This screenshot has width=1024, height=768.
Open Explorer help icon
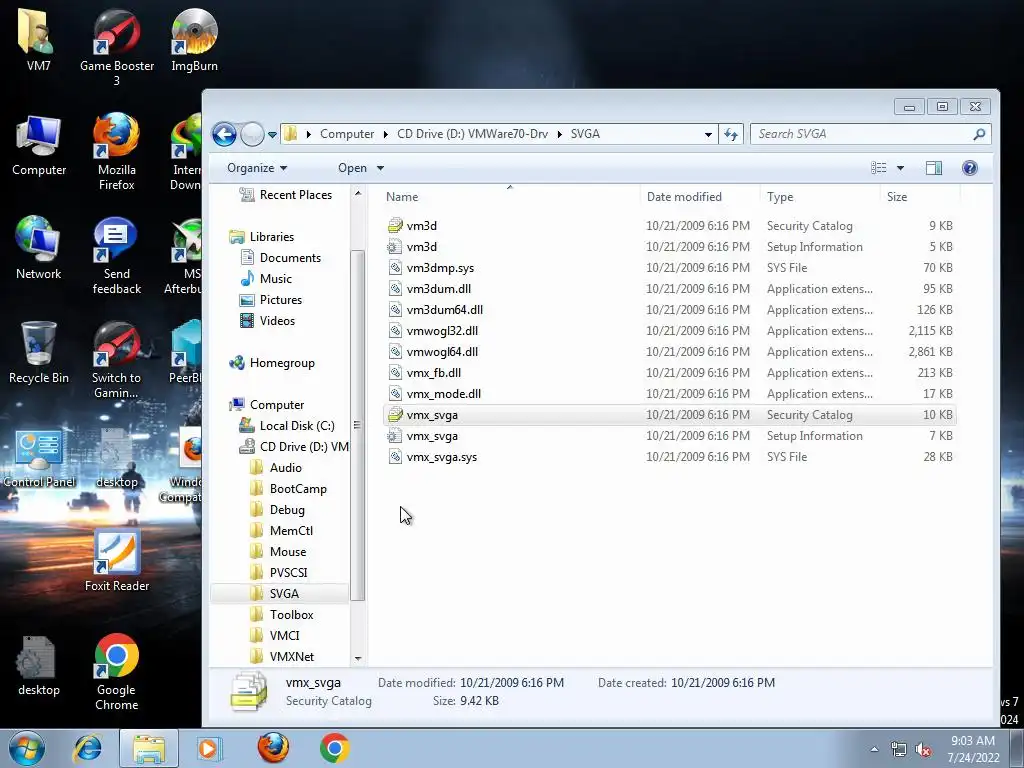[x=970, y=168]
